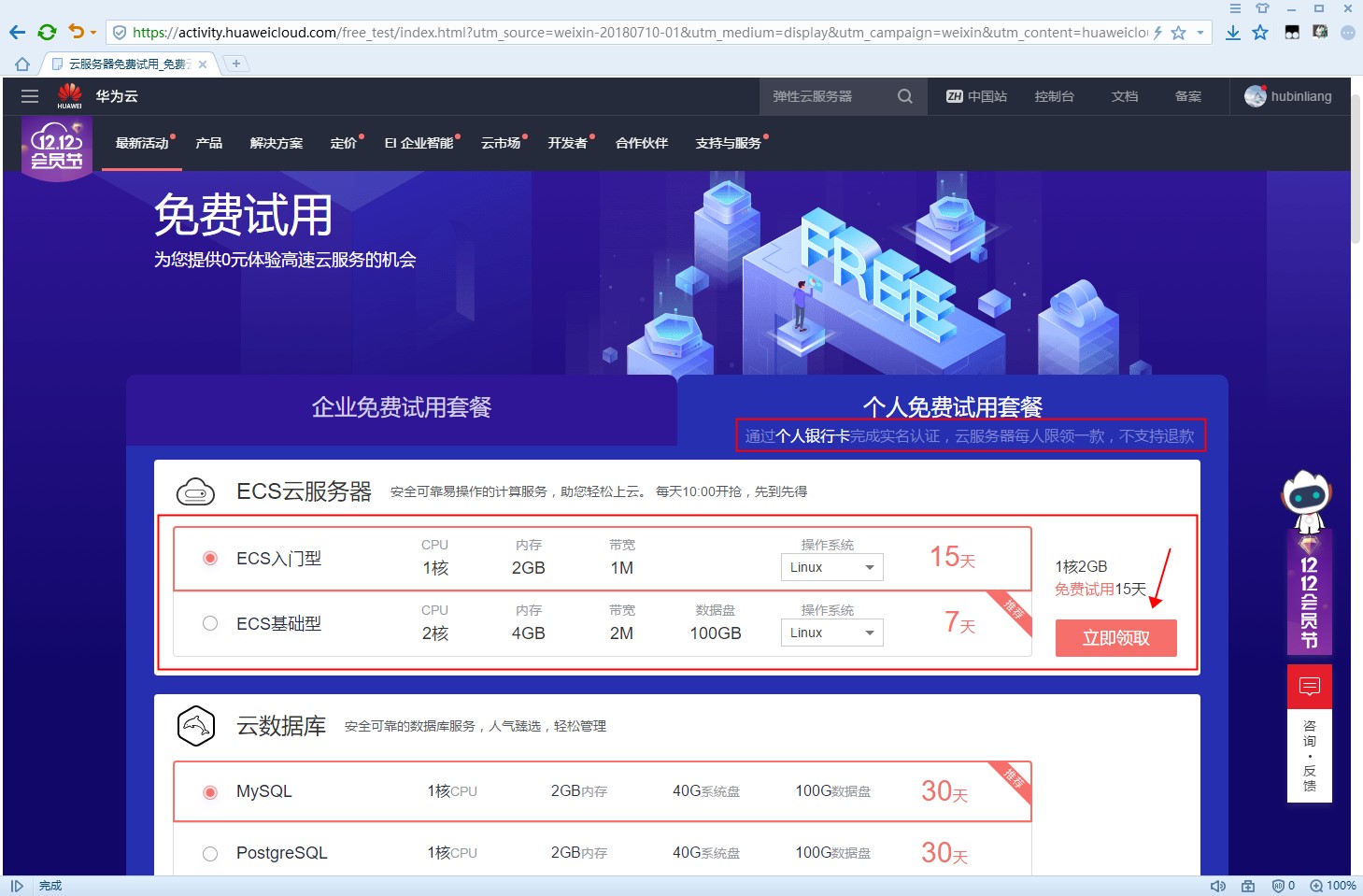
Task: Open the OS dropdown for ECS基础型
Action: [x=831, y=633]
